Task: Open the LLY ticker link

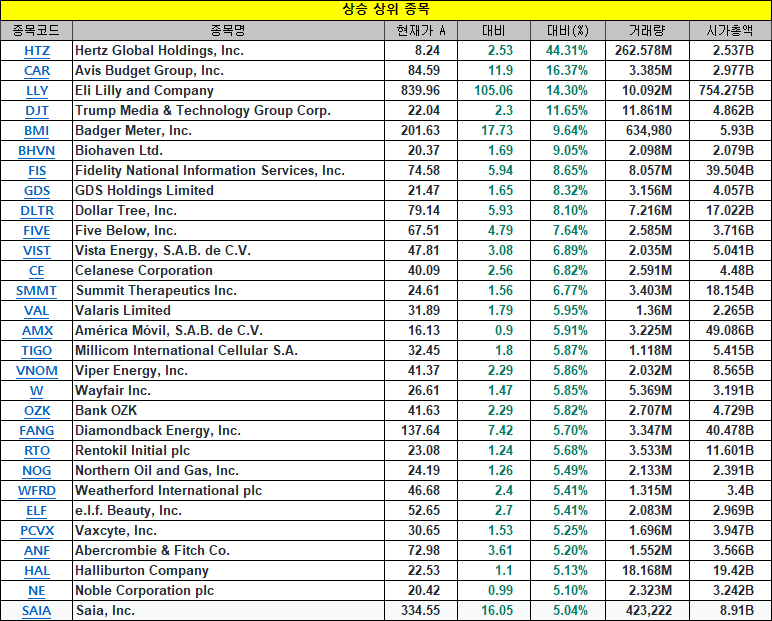Action: click(x=37, y=91)
